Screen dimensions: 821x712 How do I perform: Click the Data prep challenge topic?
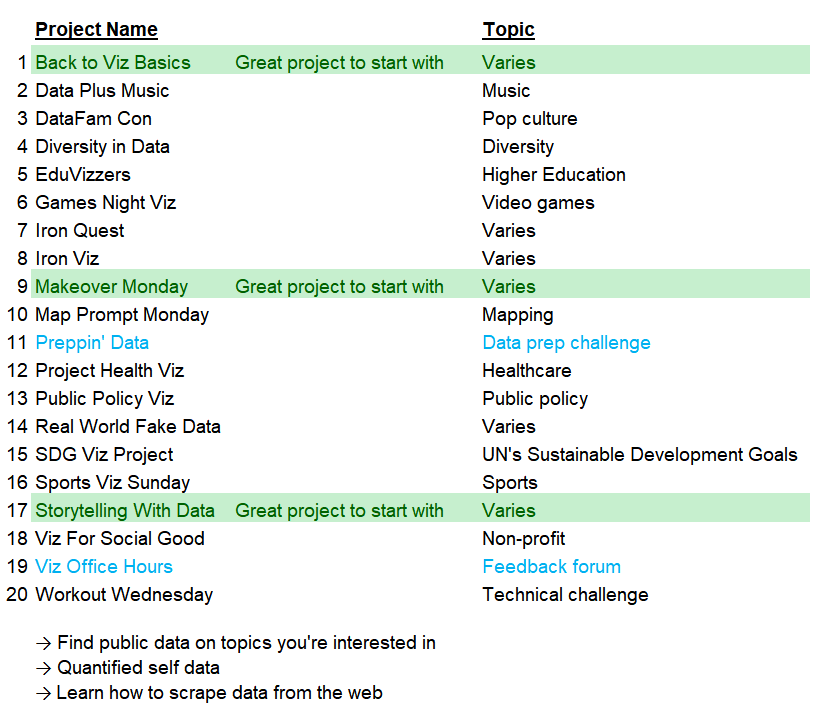566,342
